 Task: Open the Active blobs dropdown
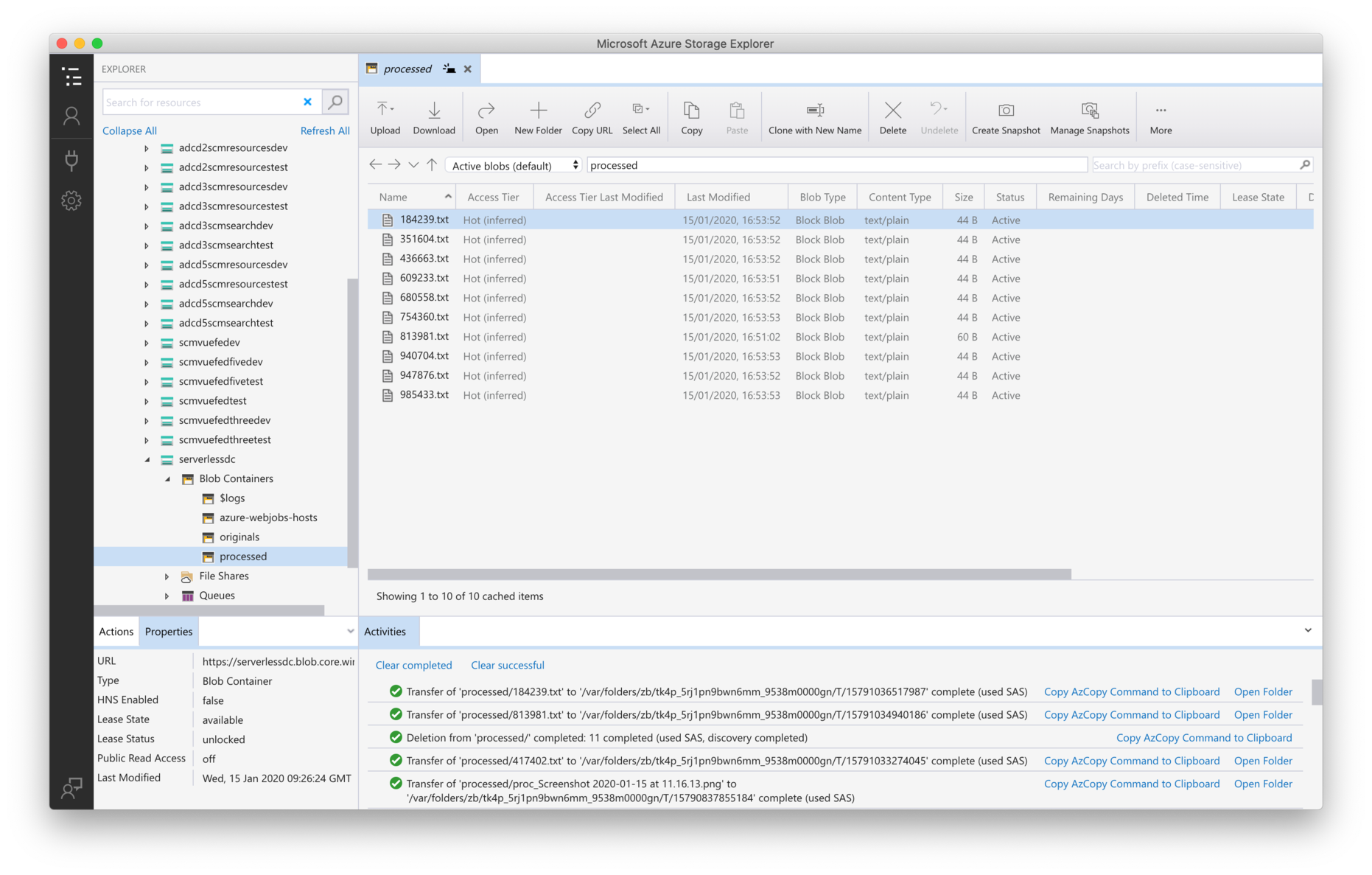click(513, 164)
